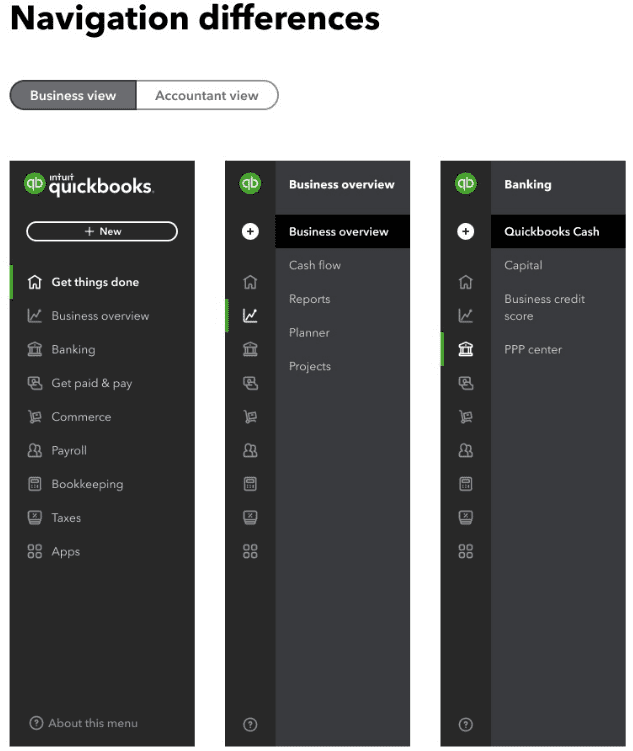This screenshot has height=751, width=633.
Task: Click the people icon beside Payroll
Action: pyautogui.click(x=34, y=450)
